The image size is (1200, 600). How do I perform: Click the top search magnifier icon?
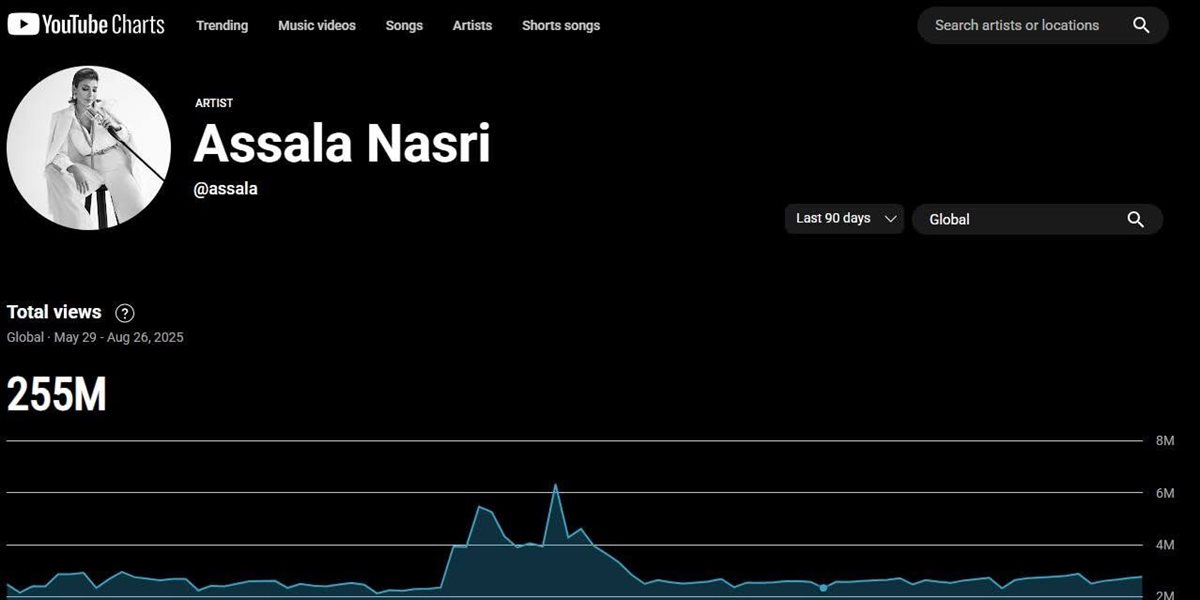click(x=1141, y=25)
